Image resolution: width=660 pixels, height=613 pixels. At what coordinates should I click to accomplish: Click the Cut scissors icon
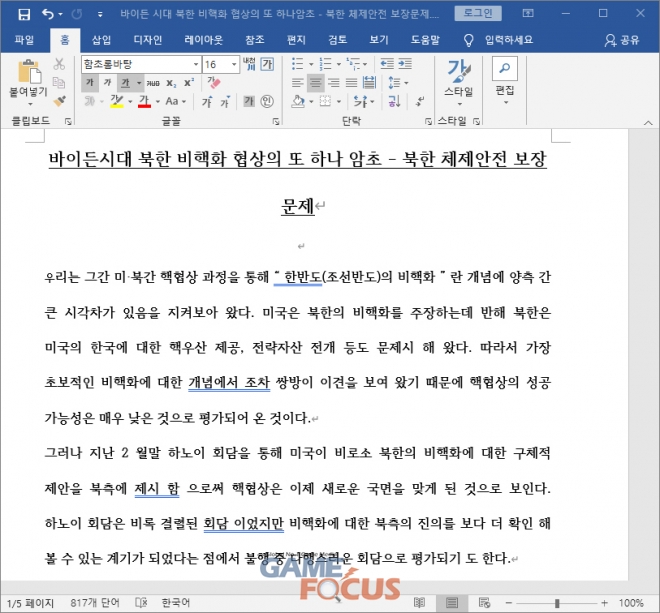point(60,64)
